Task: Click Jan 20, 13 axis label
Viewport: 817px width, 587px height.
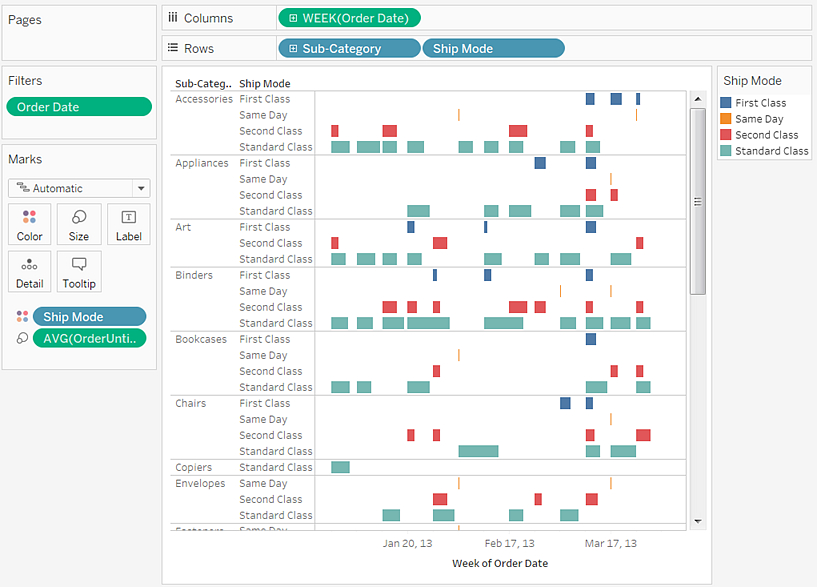Action: 407,543
